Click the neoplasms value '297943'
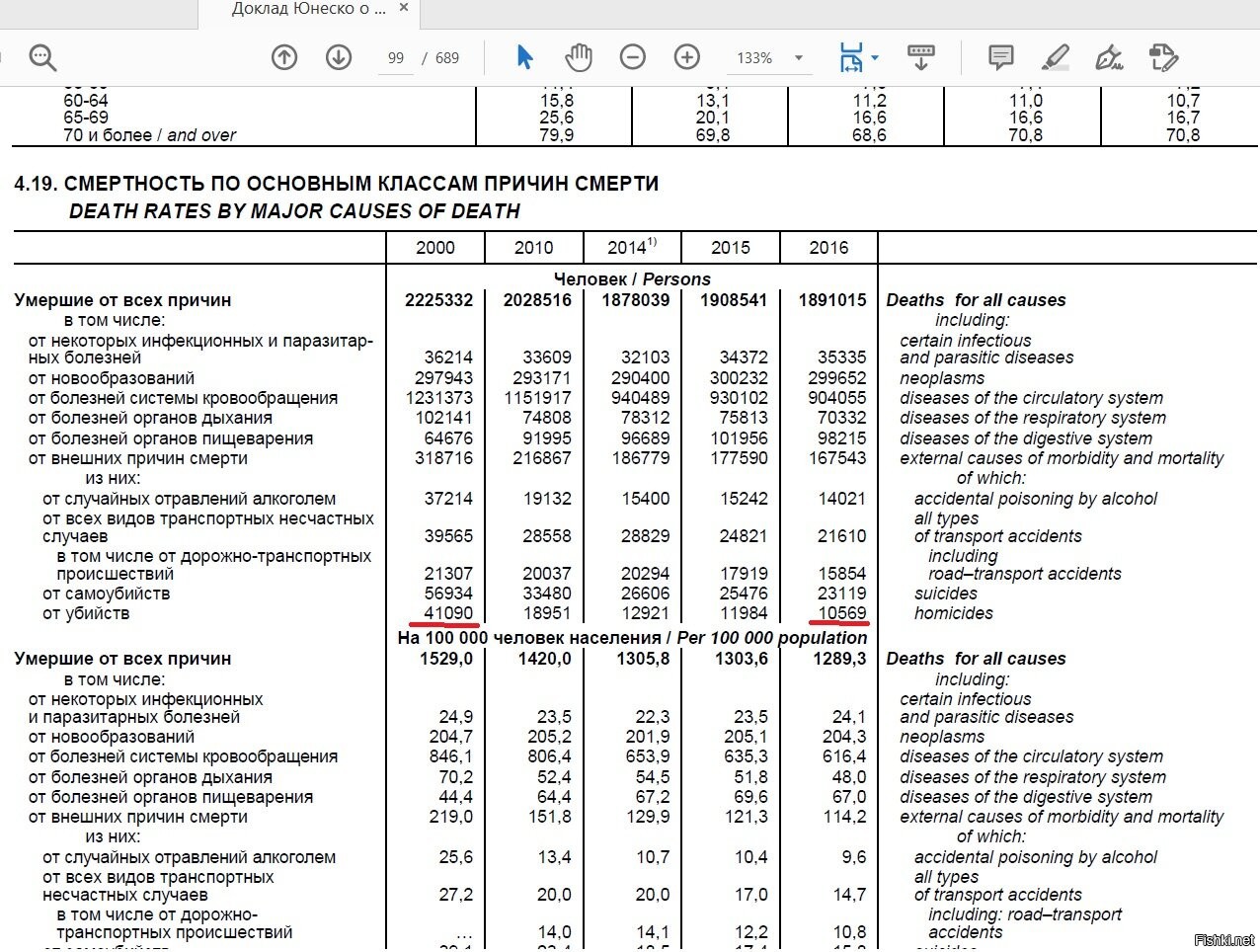 (443, 378)
